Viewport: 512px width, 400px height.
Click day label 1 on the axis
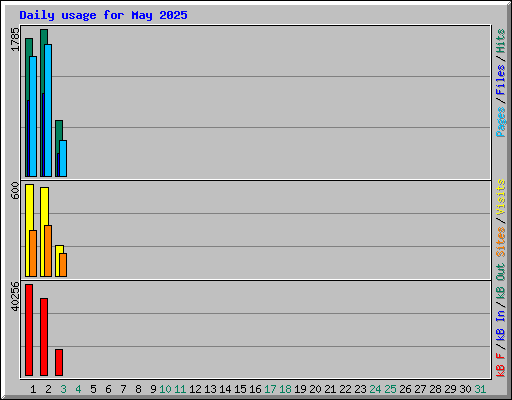[x=33, y=389]
